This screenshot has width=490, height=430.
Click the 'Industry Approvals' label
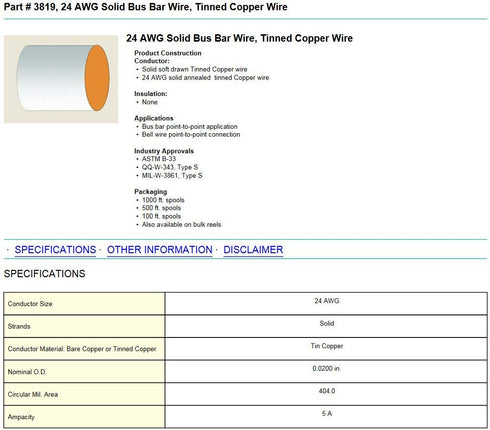point(164,151)
